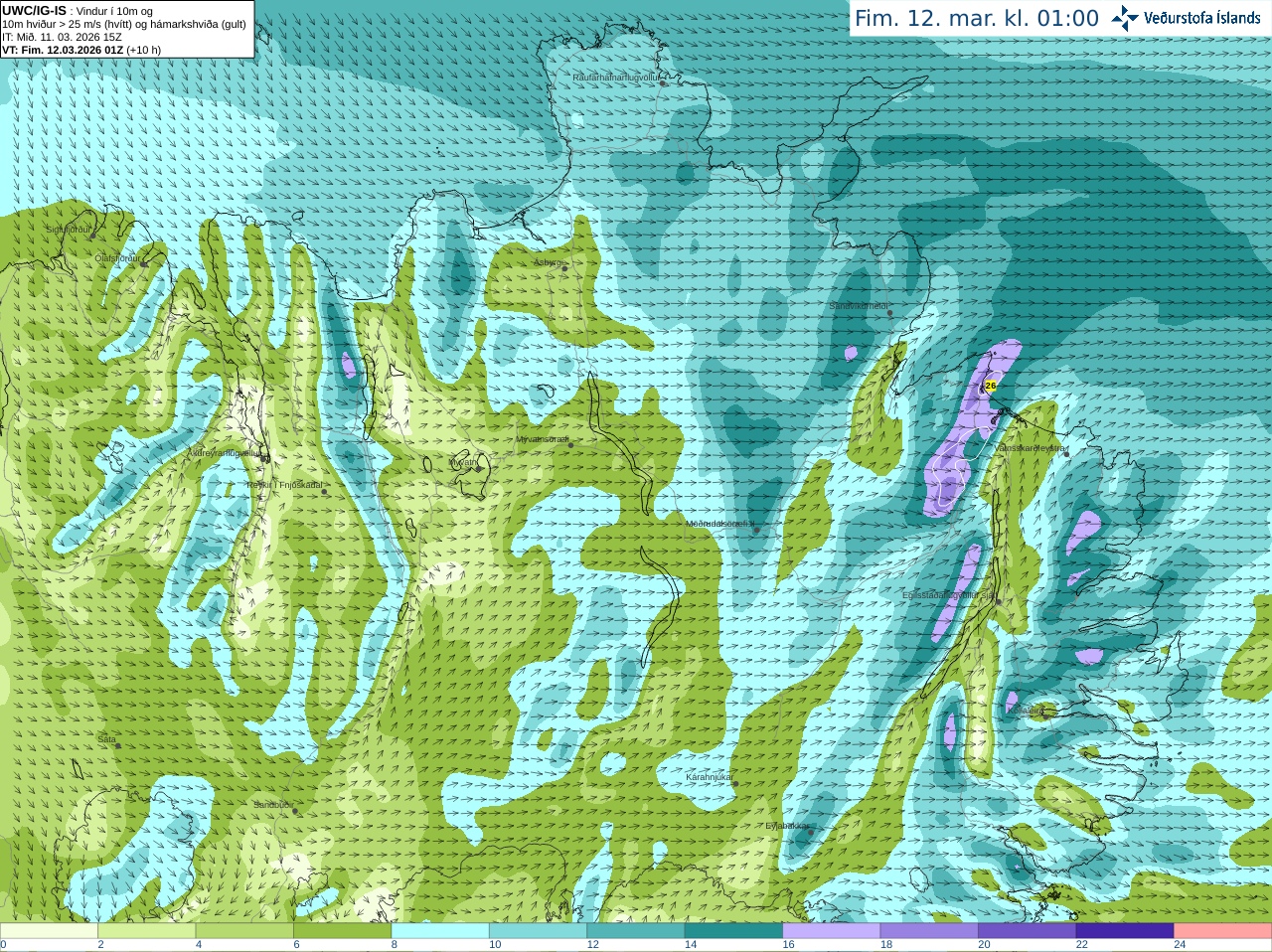Click the Akureyrarflugvöllur station label
This screenshot has height=952, width=1272.
[225, 452]
